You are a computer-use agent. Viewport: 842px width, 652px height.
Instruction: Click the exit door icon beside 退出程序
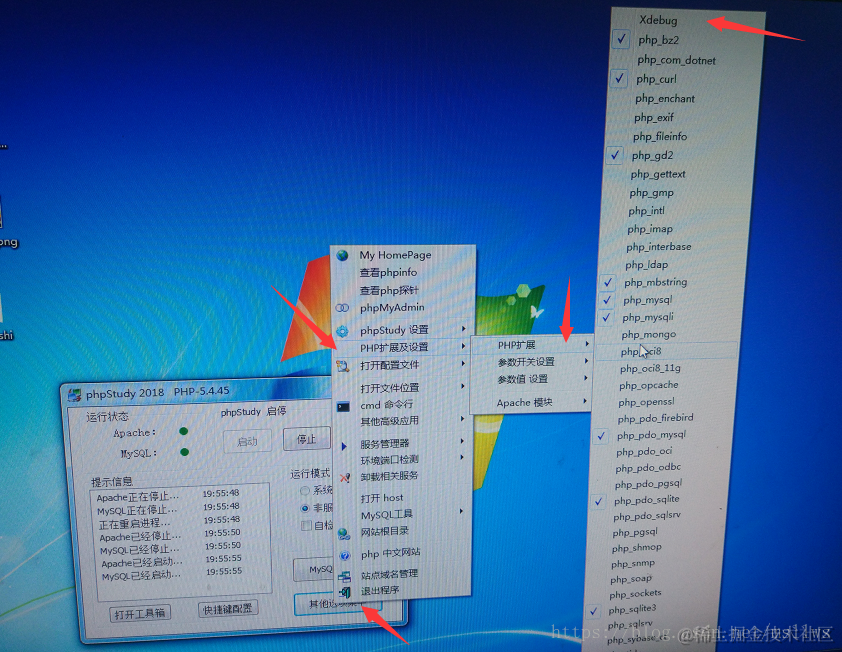click(x=345, y=592)
